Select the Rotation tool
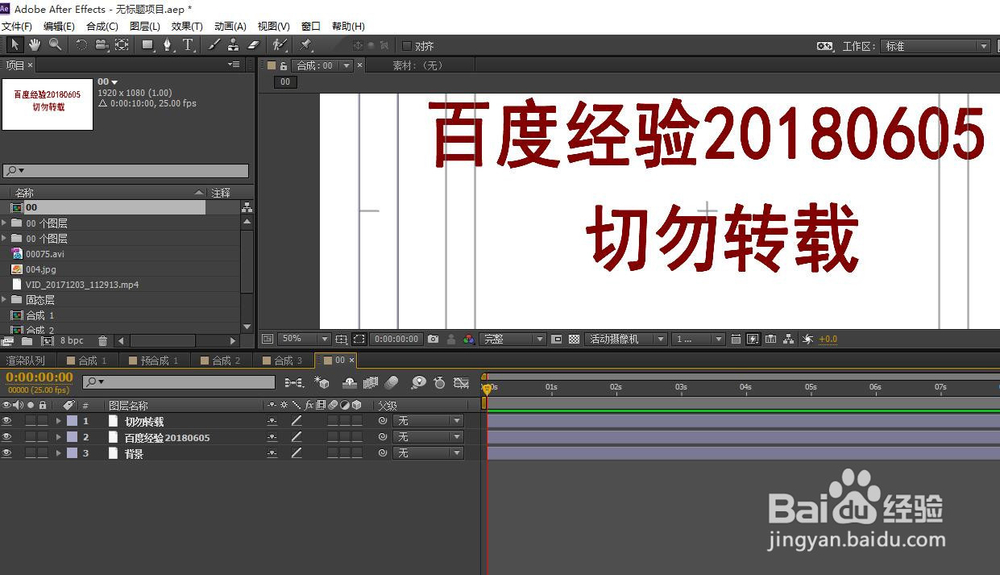Viewport: 1000px width, 575px height. [81, 45]
